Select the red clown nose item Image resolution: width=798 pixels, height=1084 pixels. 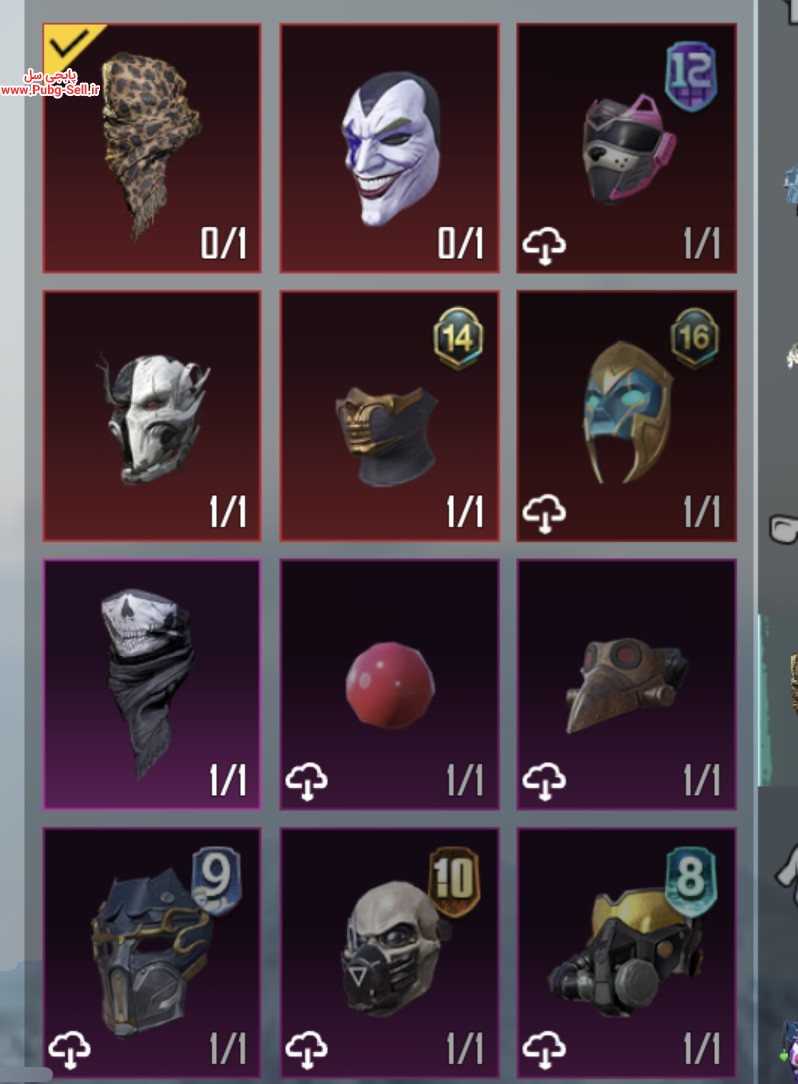389,684
